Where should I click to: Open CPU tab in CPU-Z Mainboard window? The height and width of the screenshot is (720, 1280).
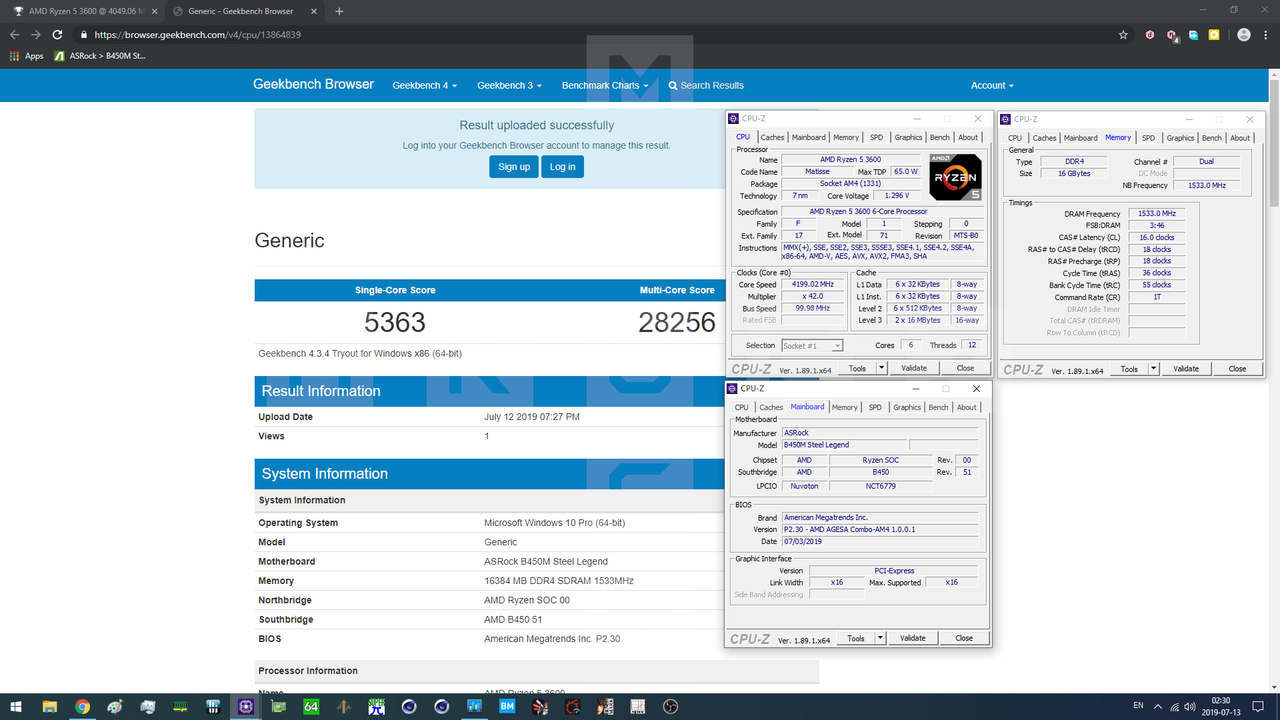click(742, 408)
